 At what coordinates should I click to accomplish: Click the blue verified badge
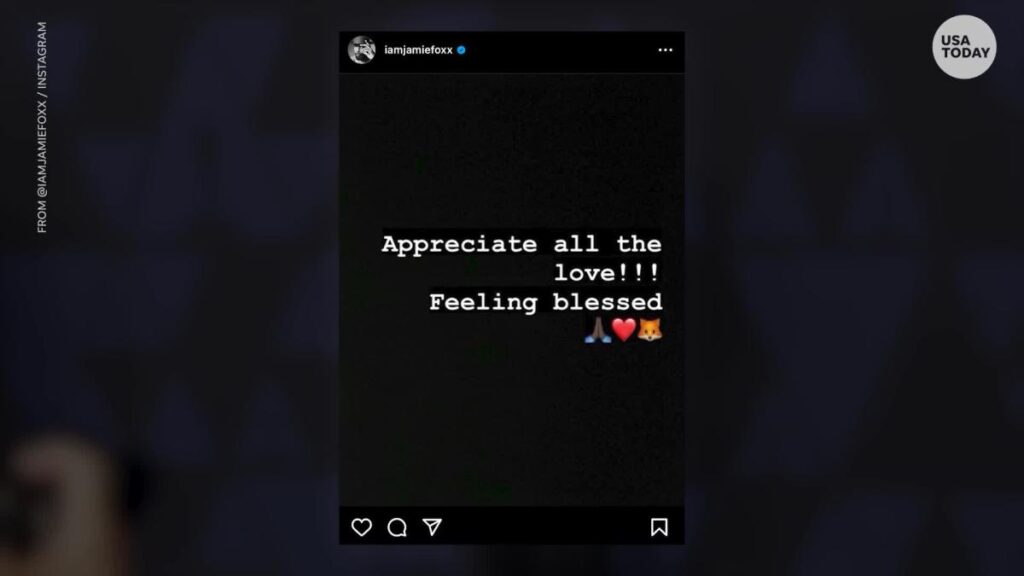461,50
